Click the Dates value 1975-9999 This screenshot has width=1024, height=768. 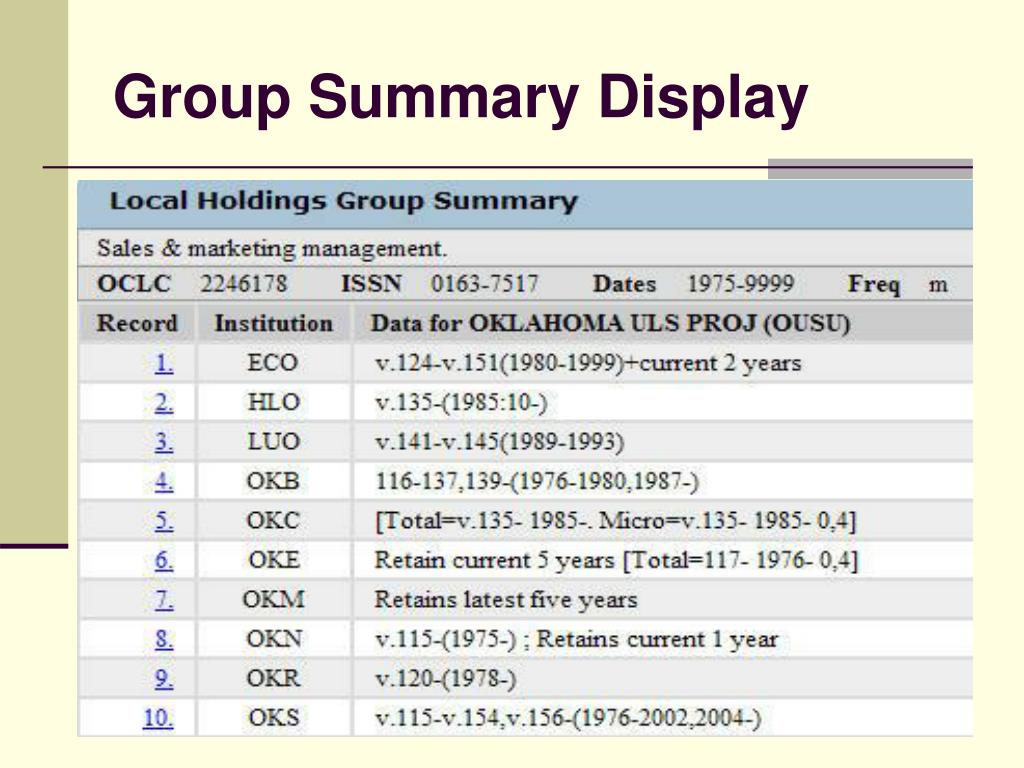(741, 284)
